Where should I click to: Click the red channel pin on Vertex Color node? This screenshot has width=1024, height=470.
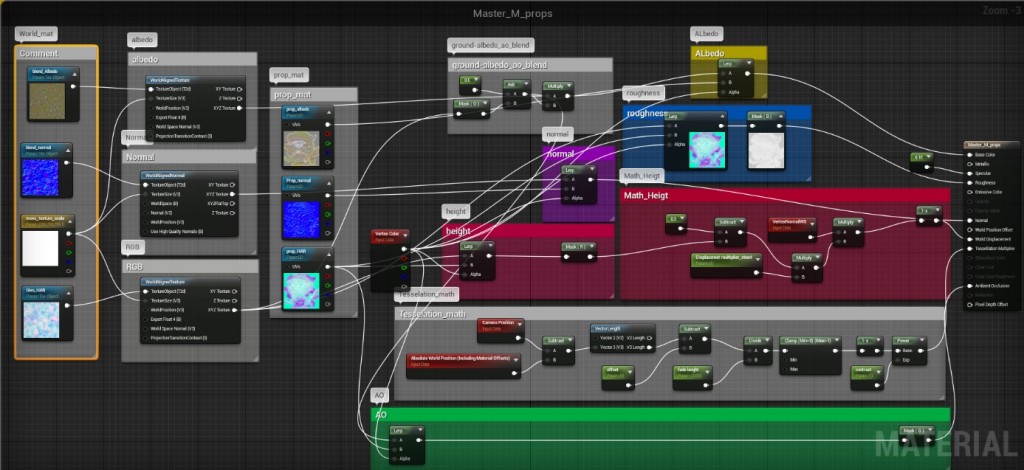pyautogui.click(x=404, y=258)
